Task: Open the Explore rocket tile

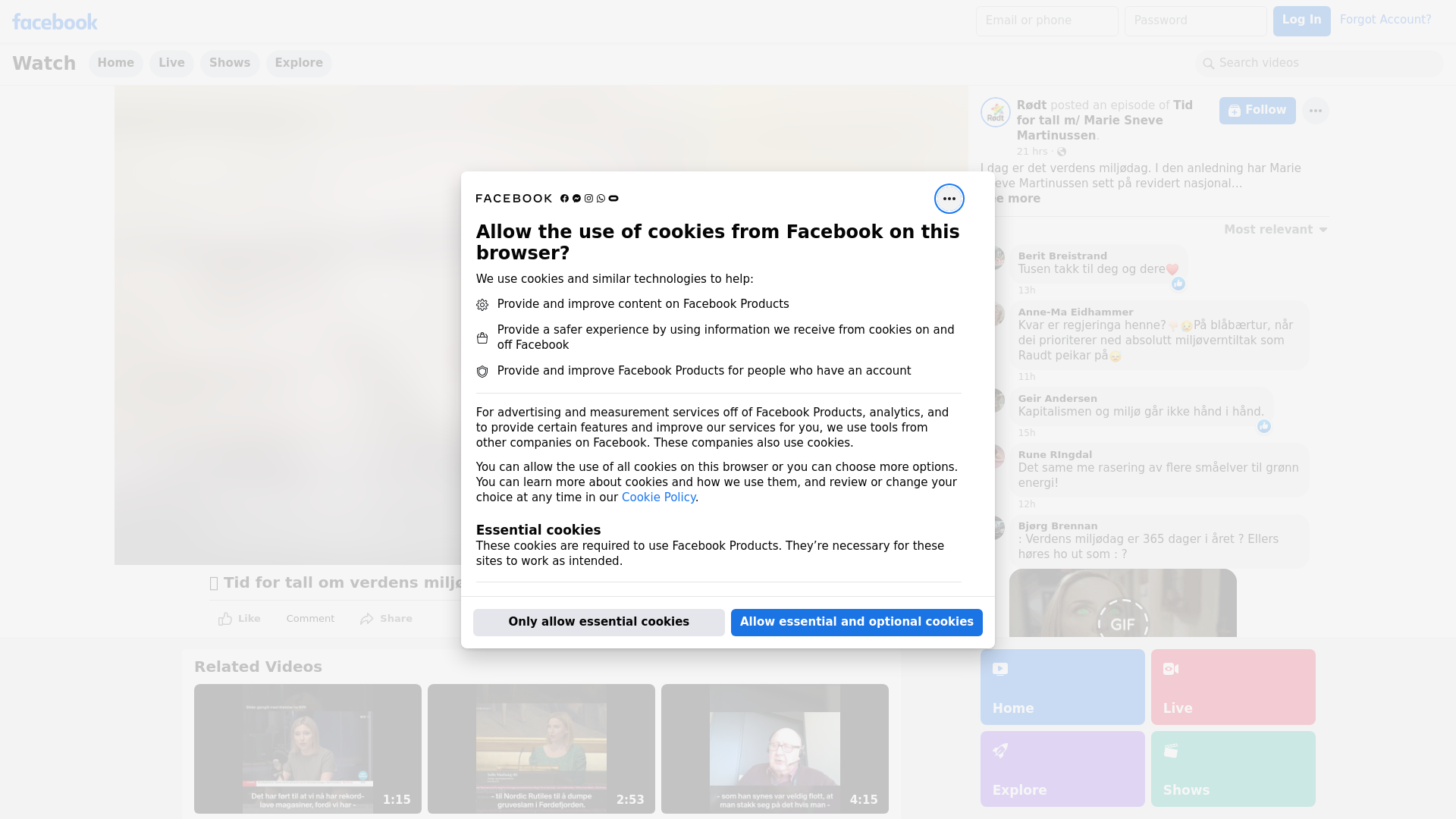Action: 1062,768
